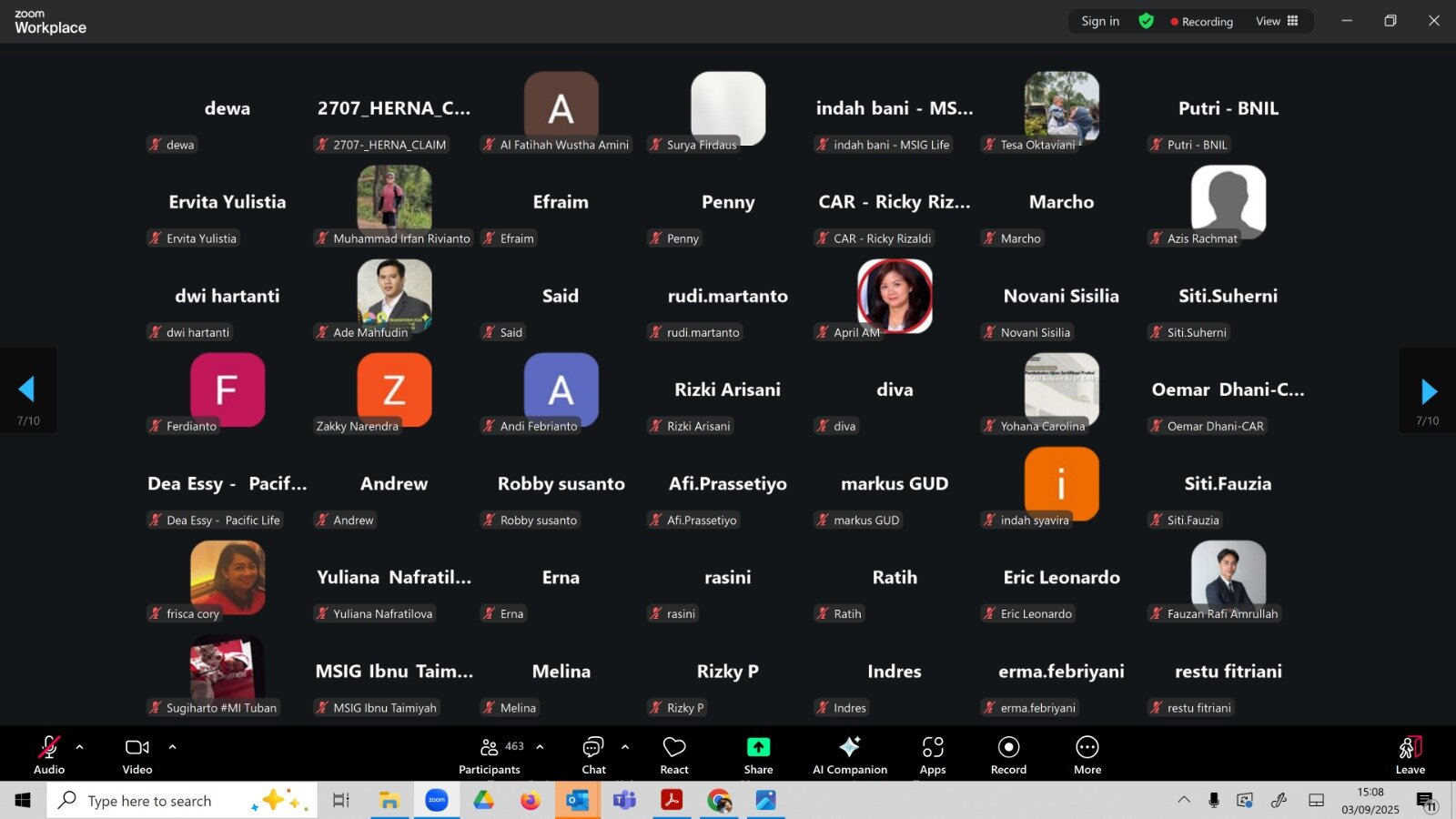Click the React heart icon
Viewport: 1456px width, 819px height.
pos(674,755)
